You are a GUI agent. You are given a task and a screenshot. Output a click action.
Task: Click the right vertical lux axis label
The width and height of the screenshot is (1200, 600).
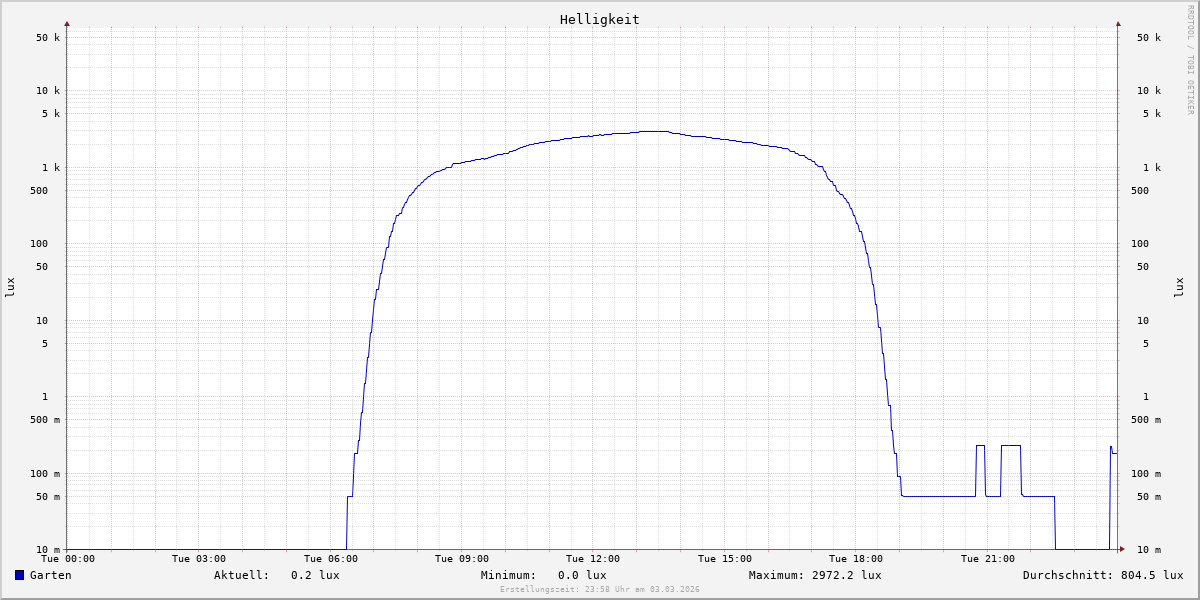[1179, 287]
